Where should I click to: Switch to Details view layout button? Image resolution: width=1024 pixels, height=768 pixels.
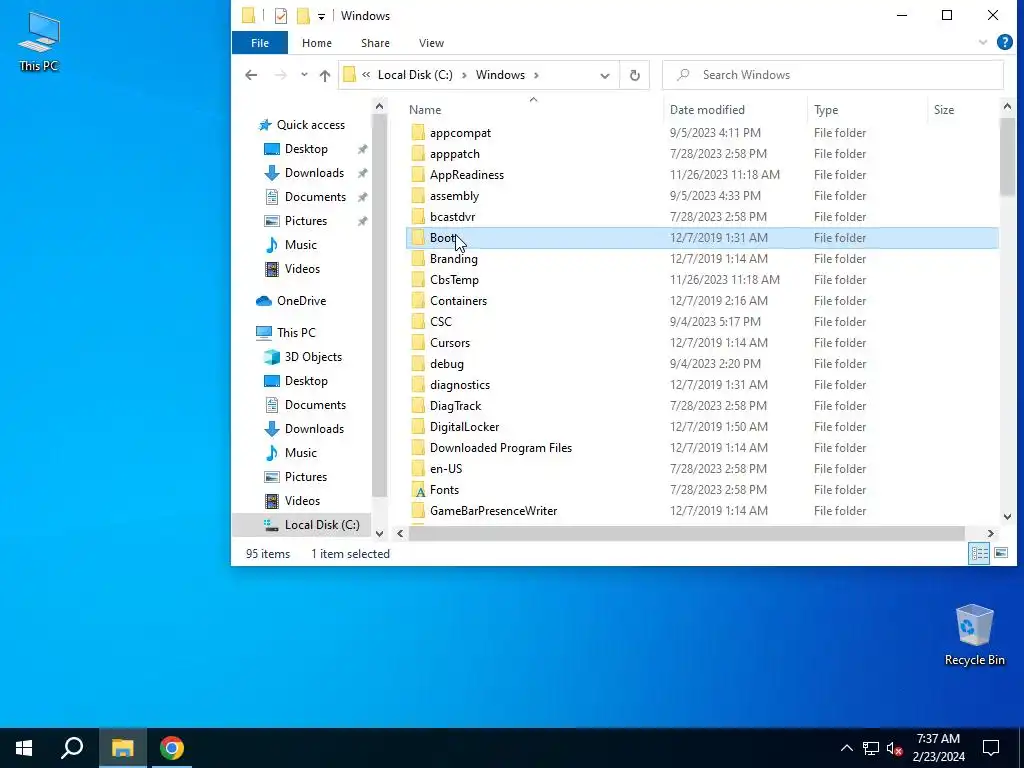pyautogui.click(x=979, y=554)
